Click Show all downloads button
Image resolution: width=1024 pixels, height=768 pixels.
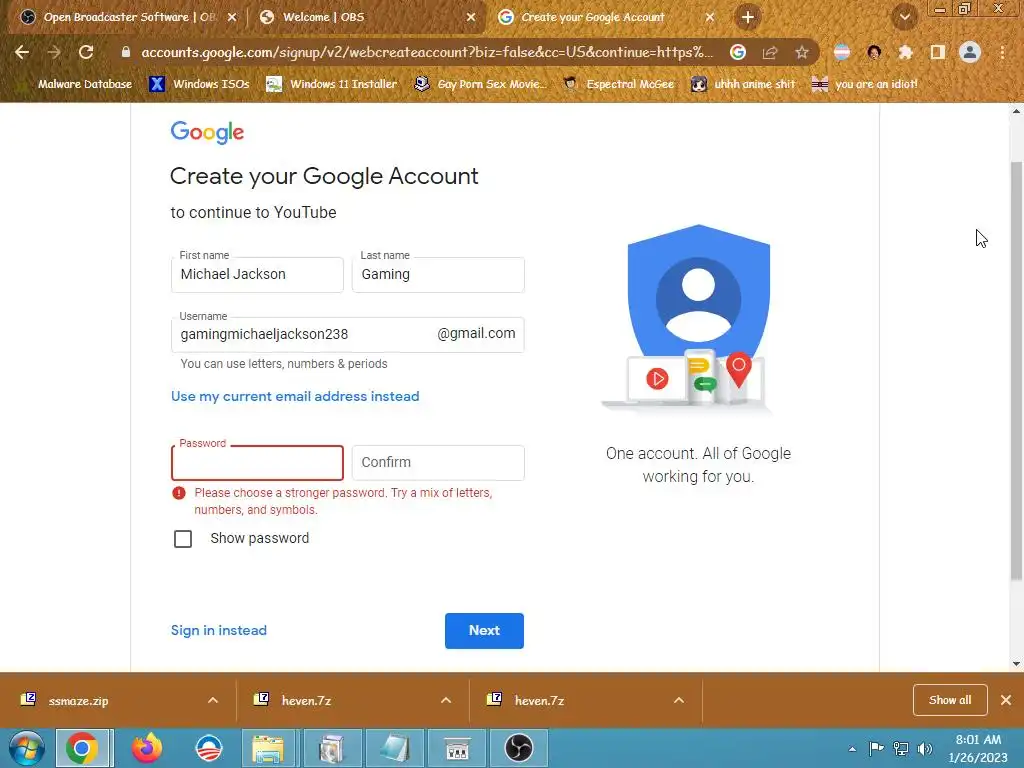point(950,700)
